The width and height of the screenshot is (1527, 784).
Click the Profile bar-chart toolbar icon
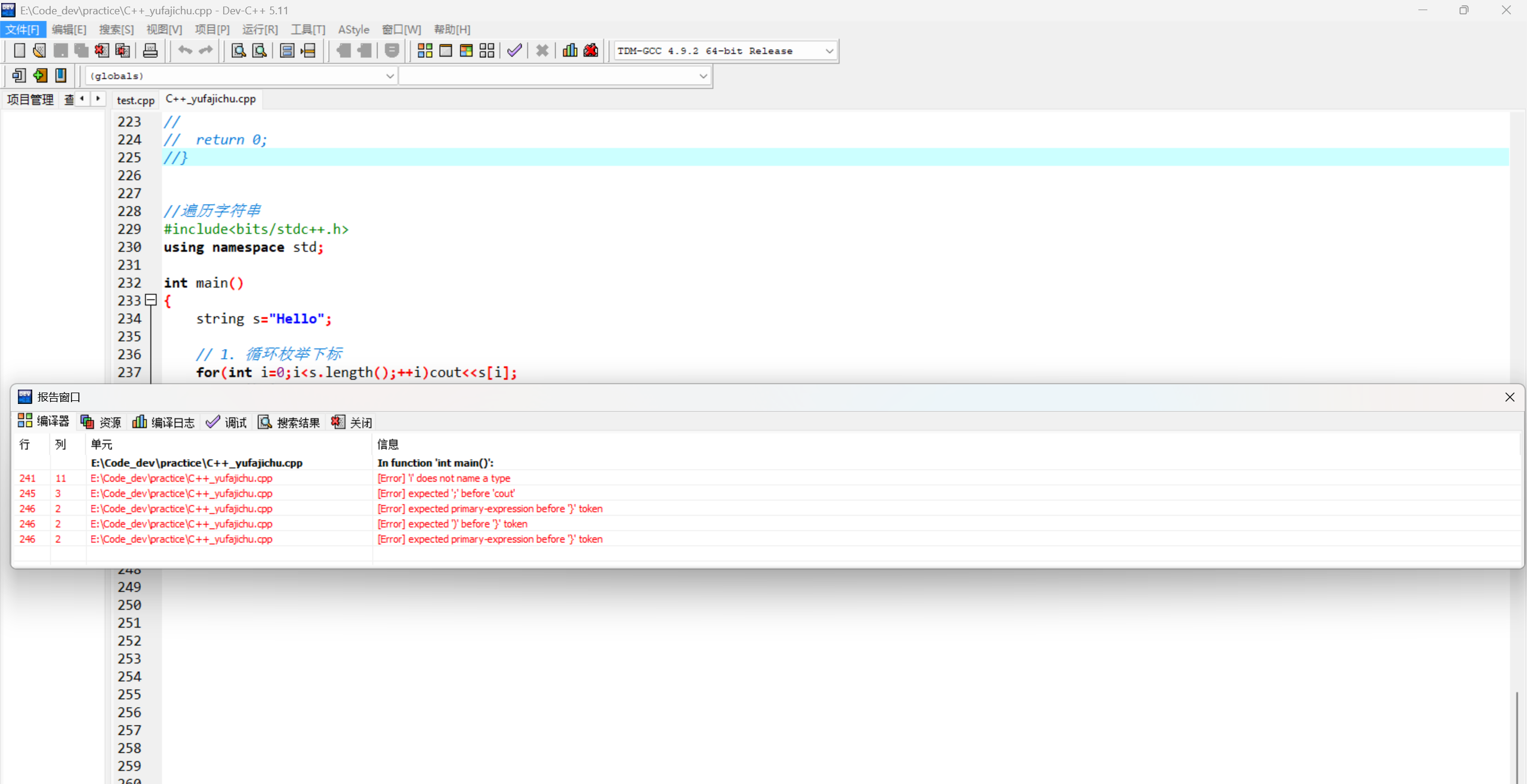point(570,51)
